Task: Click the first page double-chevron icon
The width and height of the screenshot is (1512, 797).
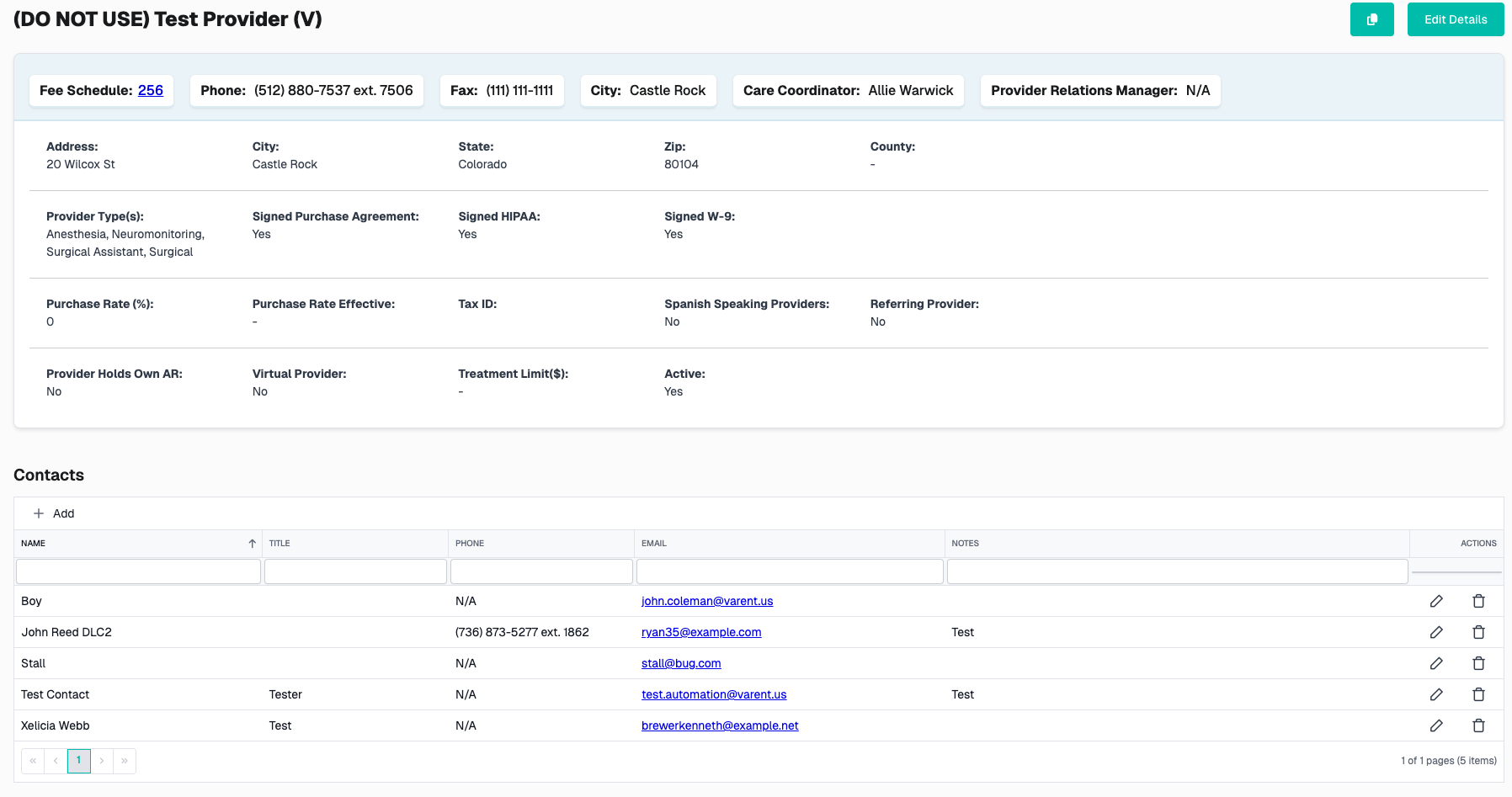Action: point(32,760)
